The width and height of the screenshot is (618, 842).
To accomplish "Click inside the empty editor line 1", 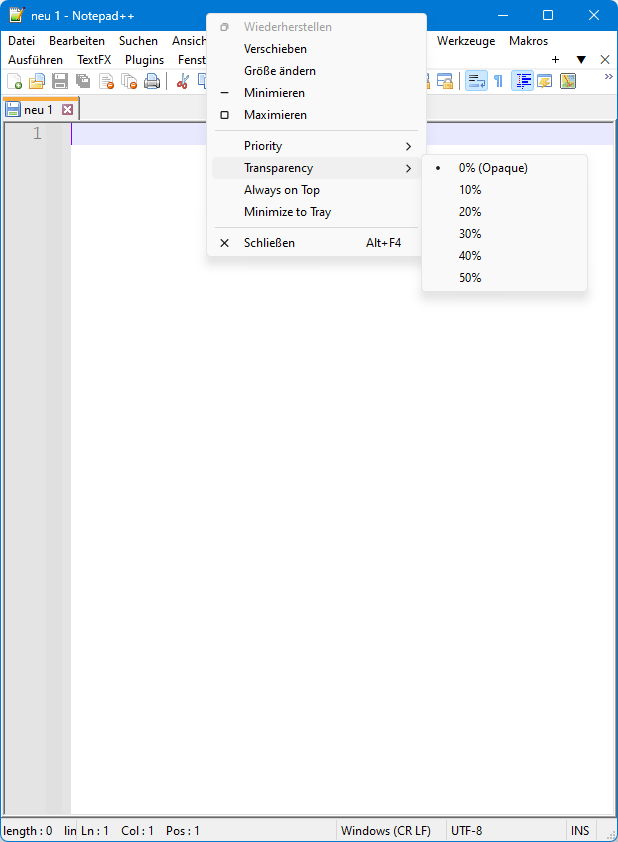I will pos(343,134).
